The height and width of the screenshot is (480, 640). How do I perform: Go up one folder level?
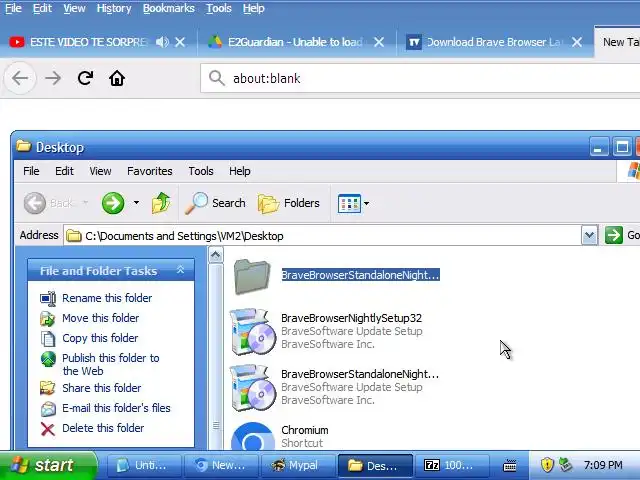[161, 203]
